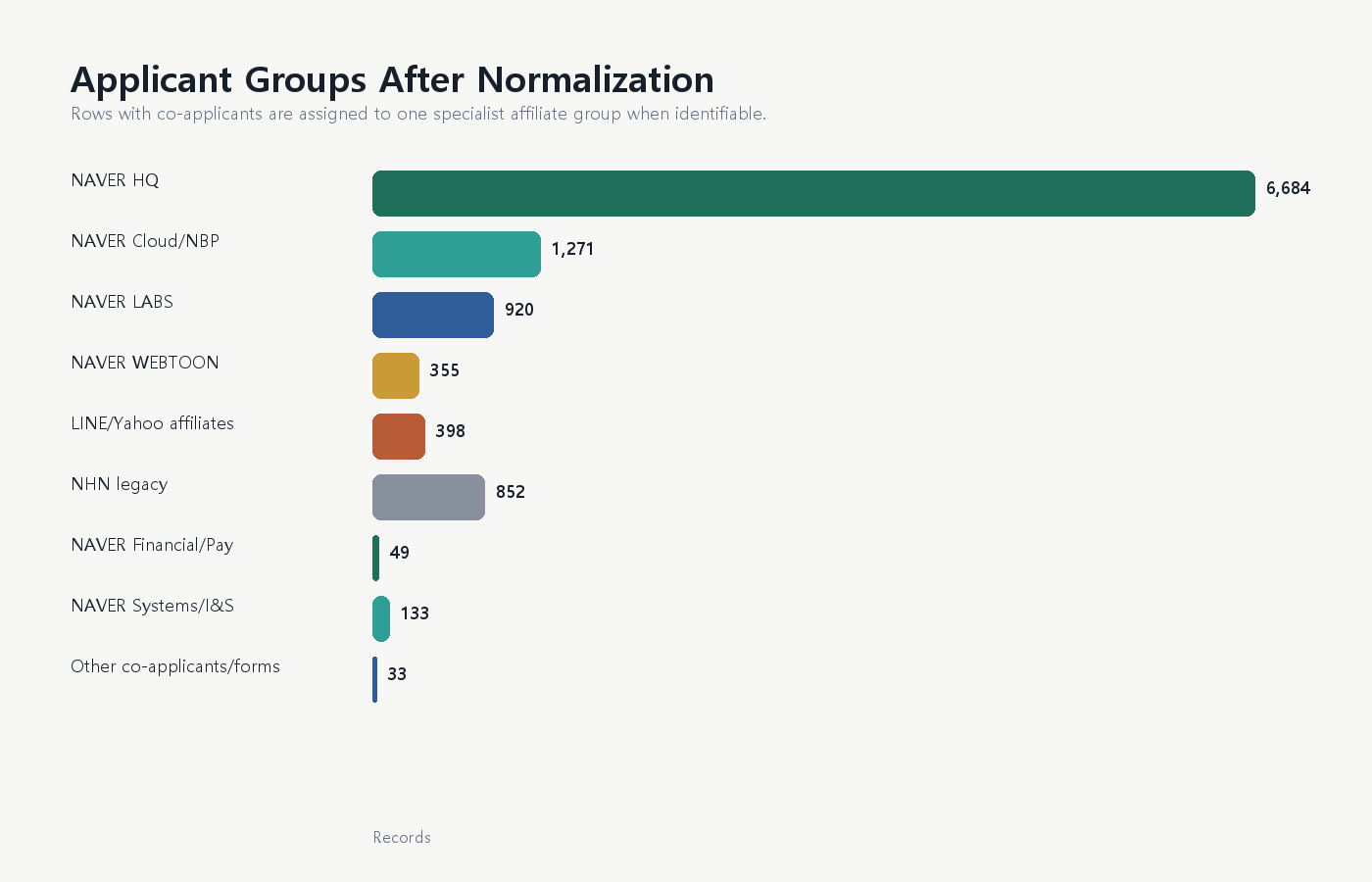
Task: Select the chart title Applicant Groups After Normalization
Action: [x=392, y=79]
